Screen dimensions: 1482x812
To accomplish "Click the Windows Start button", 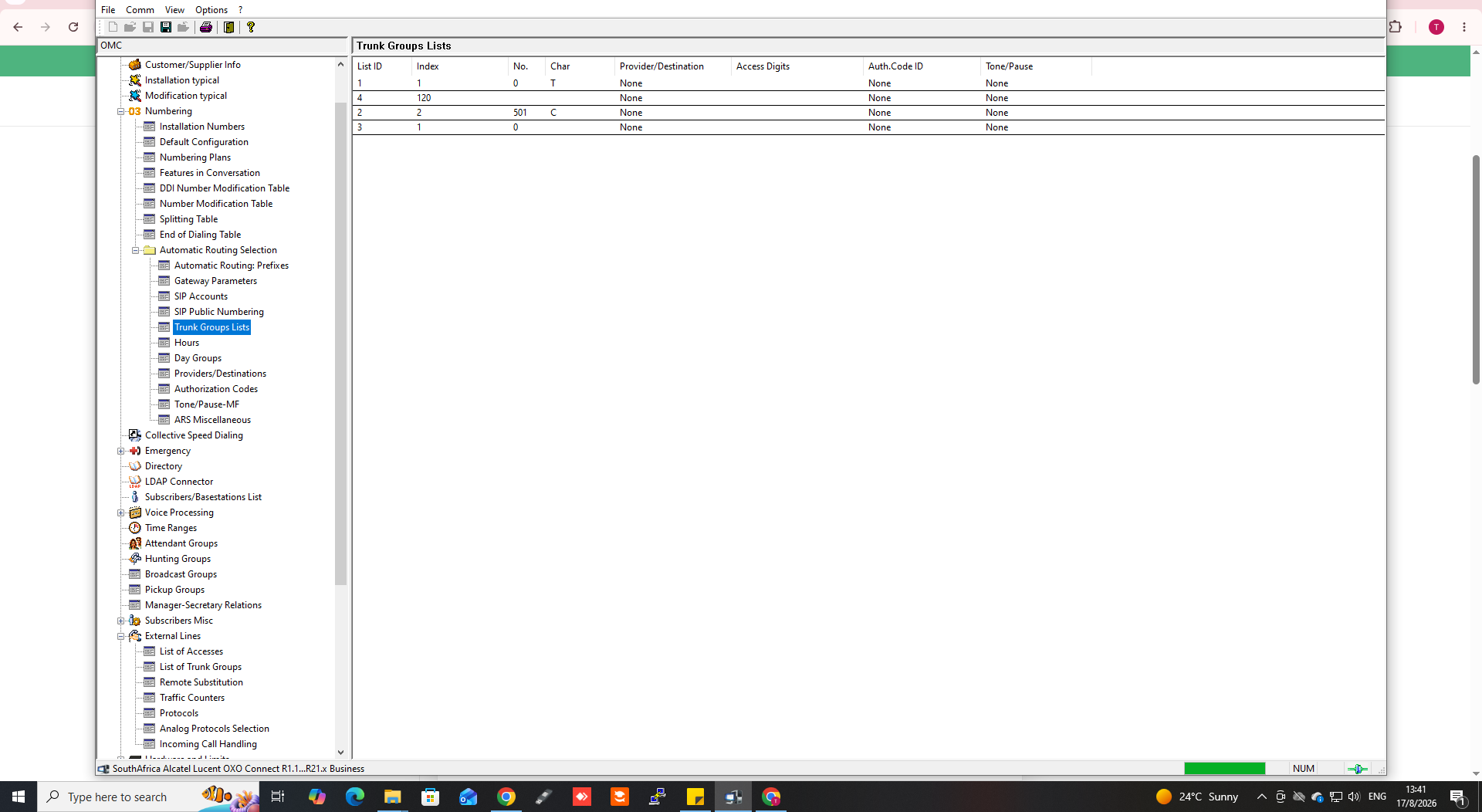I will [19, 797].
